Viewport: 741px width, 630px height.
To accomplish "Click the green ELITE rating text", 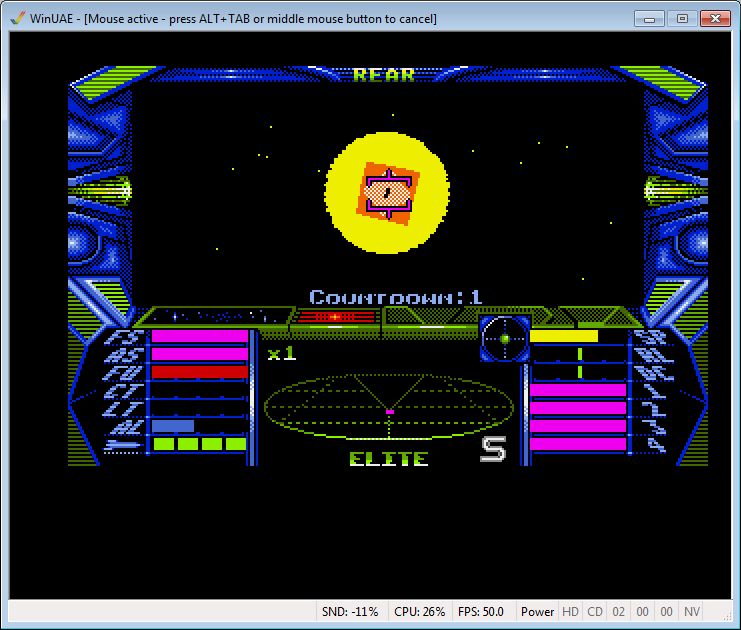I will tap(389, 459).
